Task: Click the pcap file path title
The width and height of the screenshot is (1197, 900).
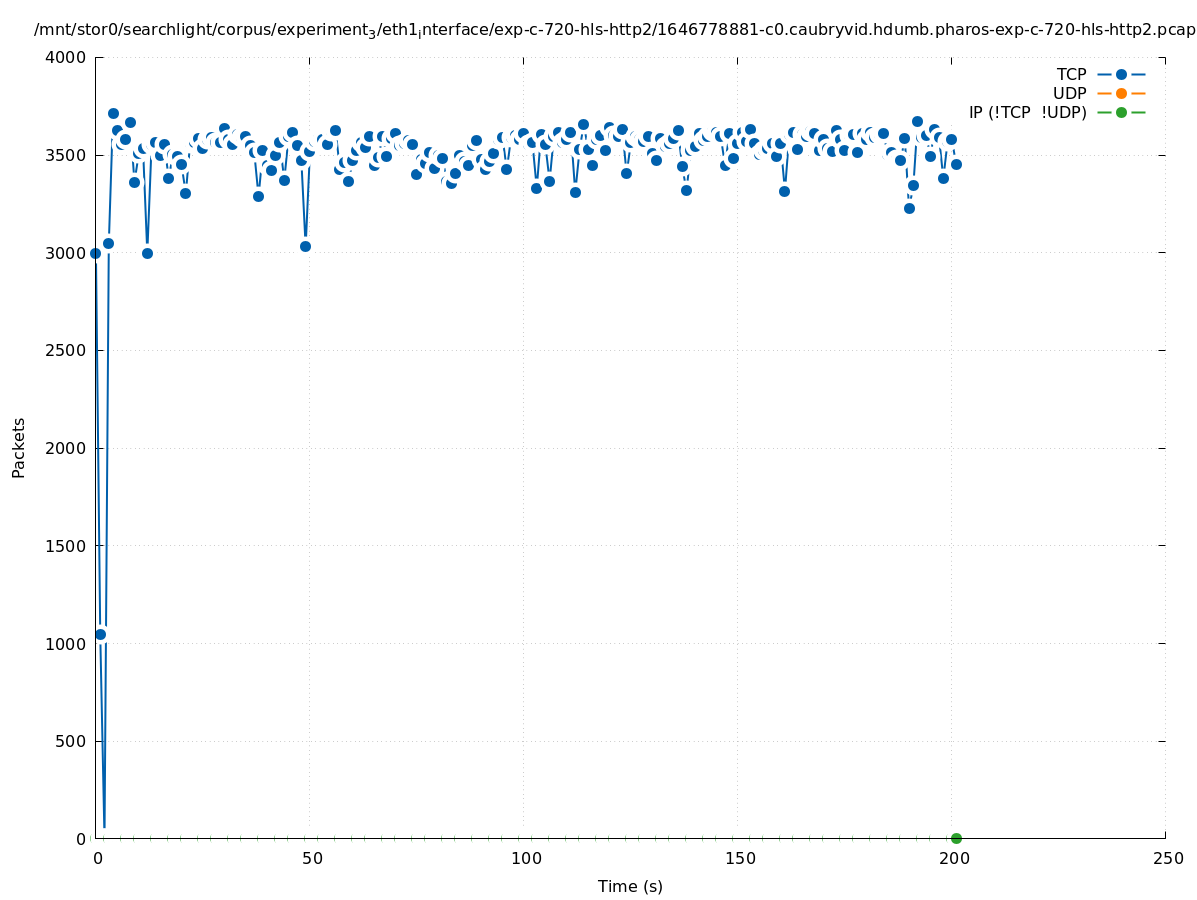Action: [614, 30]
